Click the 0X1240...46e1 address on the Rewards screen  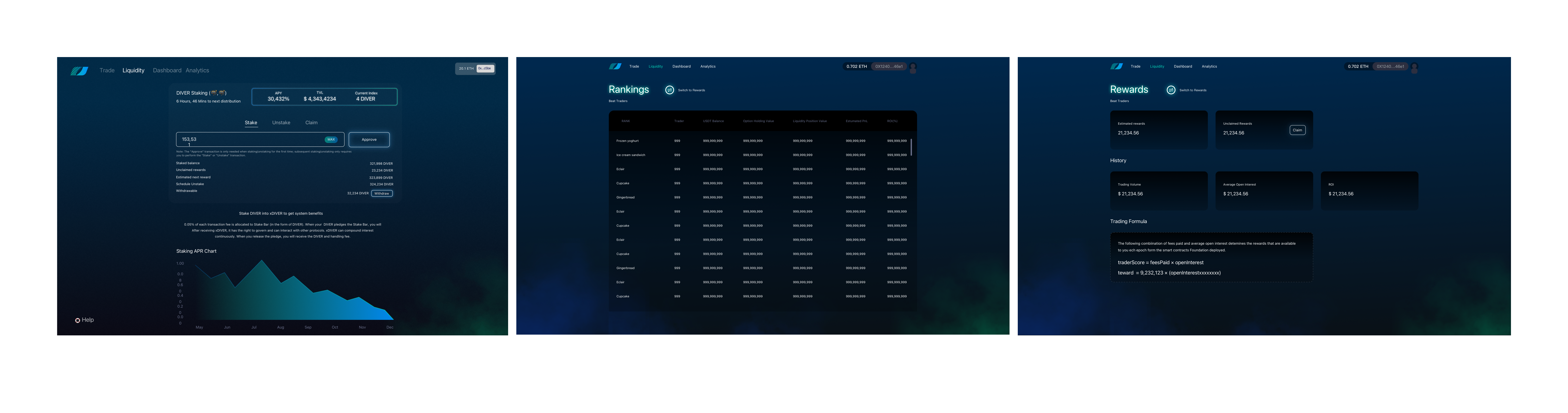[1390, 66]
